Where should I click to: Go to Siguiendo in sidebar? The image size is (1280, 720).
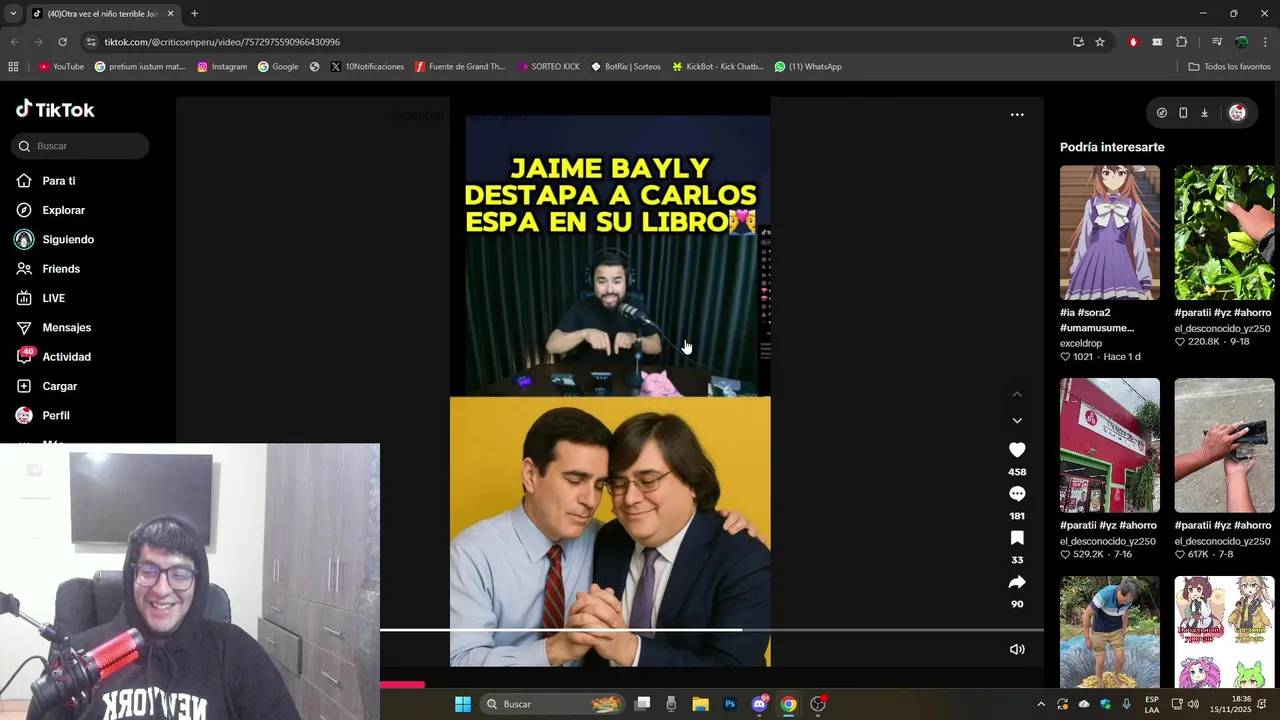tap(55, 240)
